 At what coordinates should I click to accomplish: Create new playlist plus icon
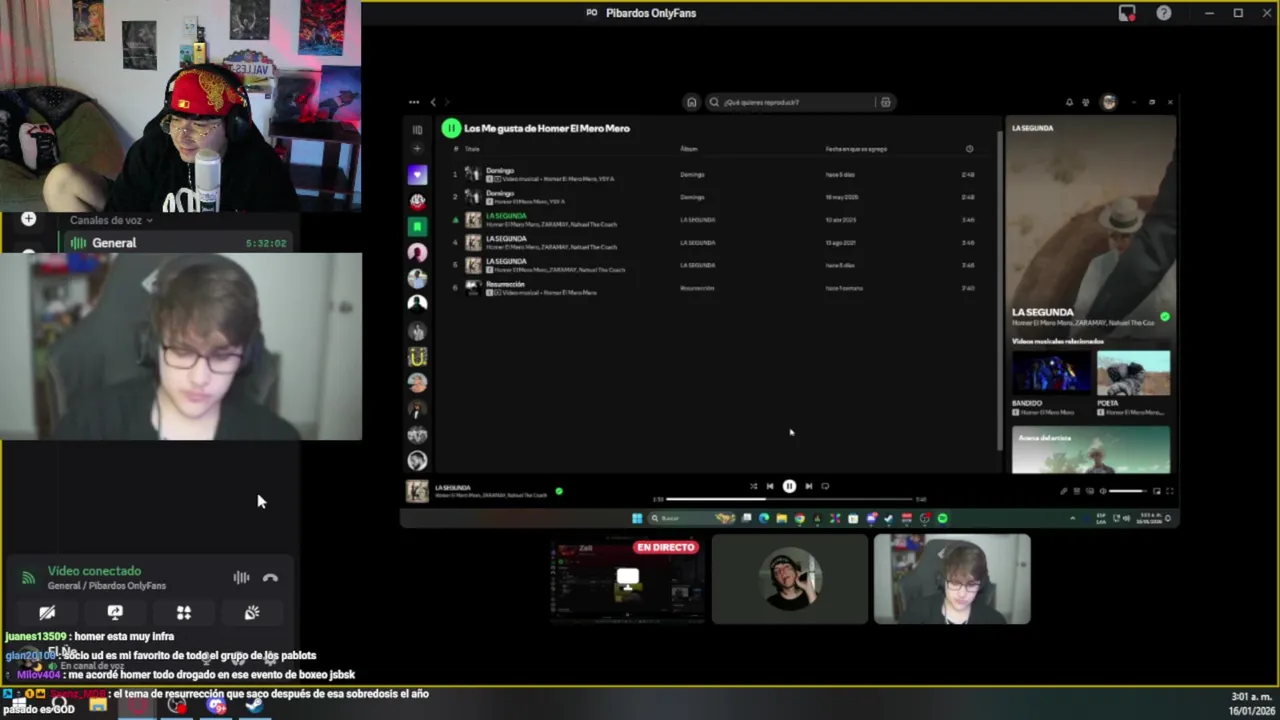click(417, 149)
